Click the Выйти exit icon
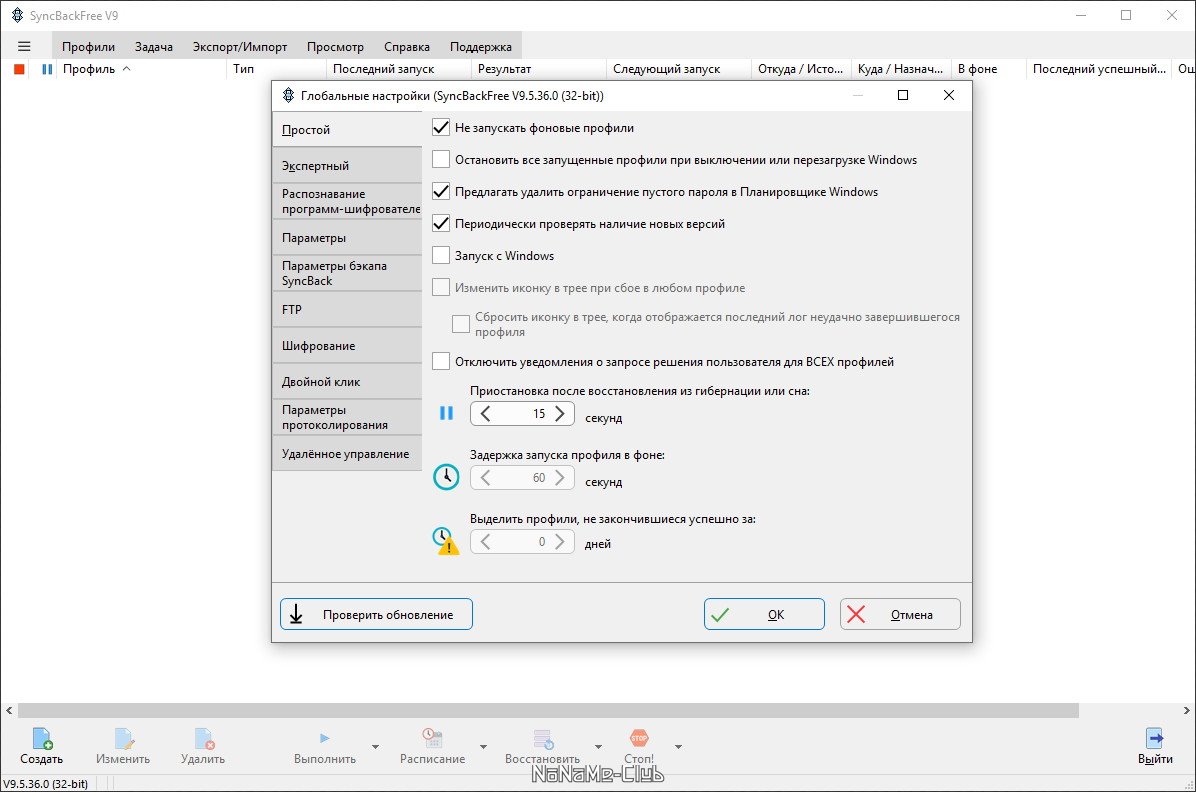Viewport: 1196px width, 792px height. pyautogui.click(x=1155, y=739)
